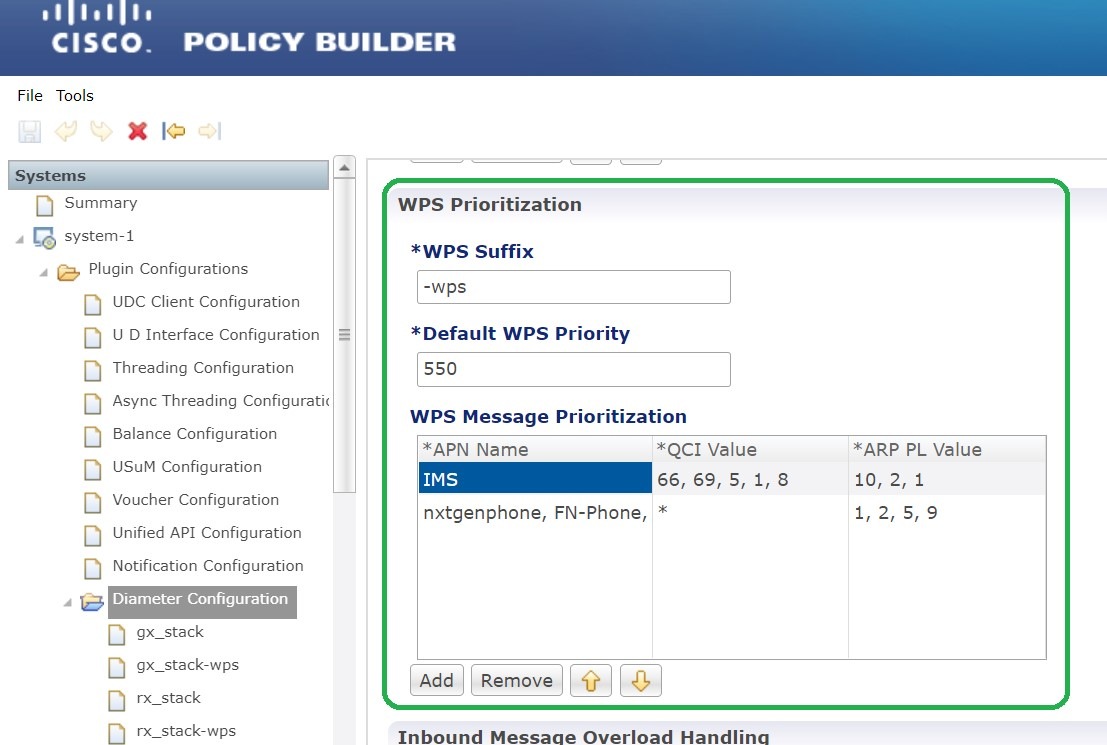Select U D Interface Configuration
The height and width of the screenshot is (745, 1107).
click(x=216, y=335)
